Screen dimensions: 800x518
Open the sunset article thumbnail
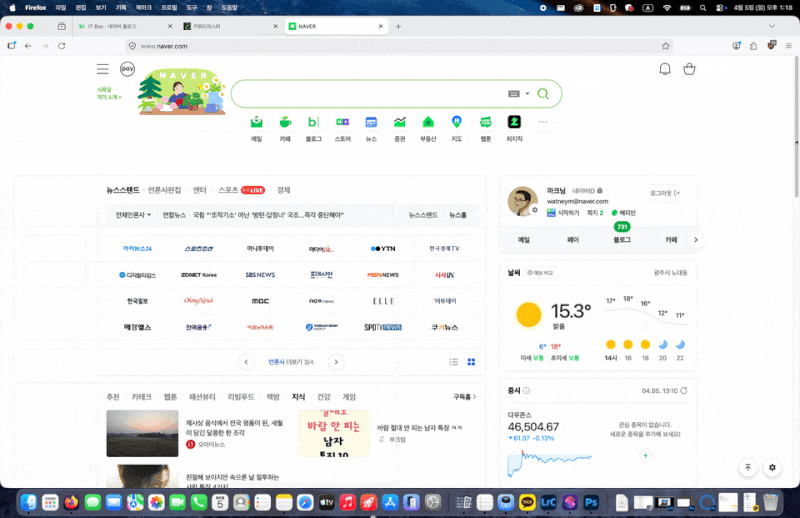coord(142,433)
